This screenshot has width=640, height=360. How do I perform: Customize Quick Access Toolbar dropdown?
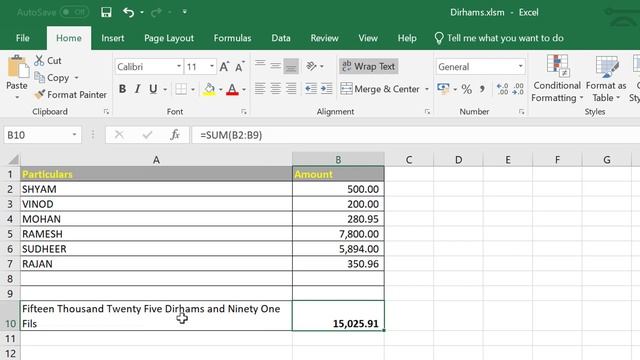184,12
